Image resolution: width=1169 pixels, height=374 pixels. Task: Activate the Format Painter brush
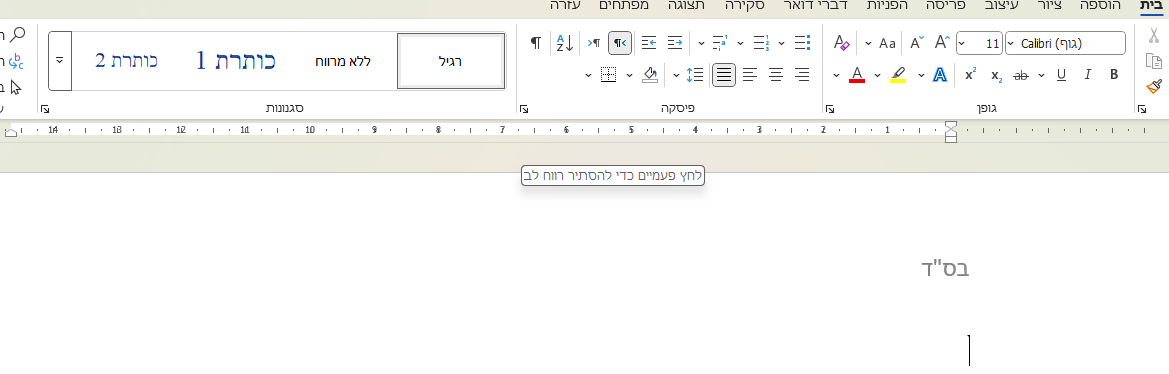[x=1154, y=86]
